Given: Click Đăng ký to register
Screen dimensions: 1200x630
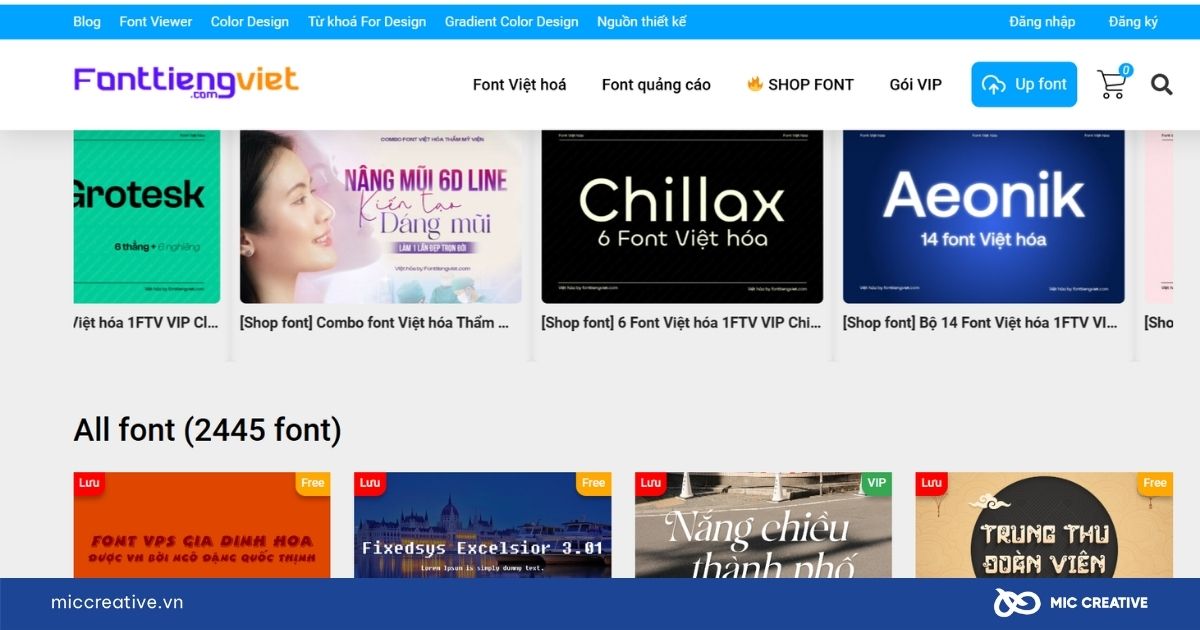Looking at the screenshot, I should click(x=1133, y=21).
